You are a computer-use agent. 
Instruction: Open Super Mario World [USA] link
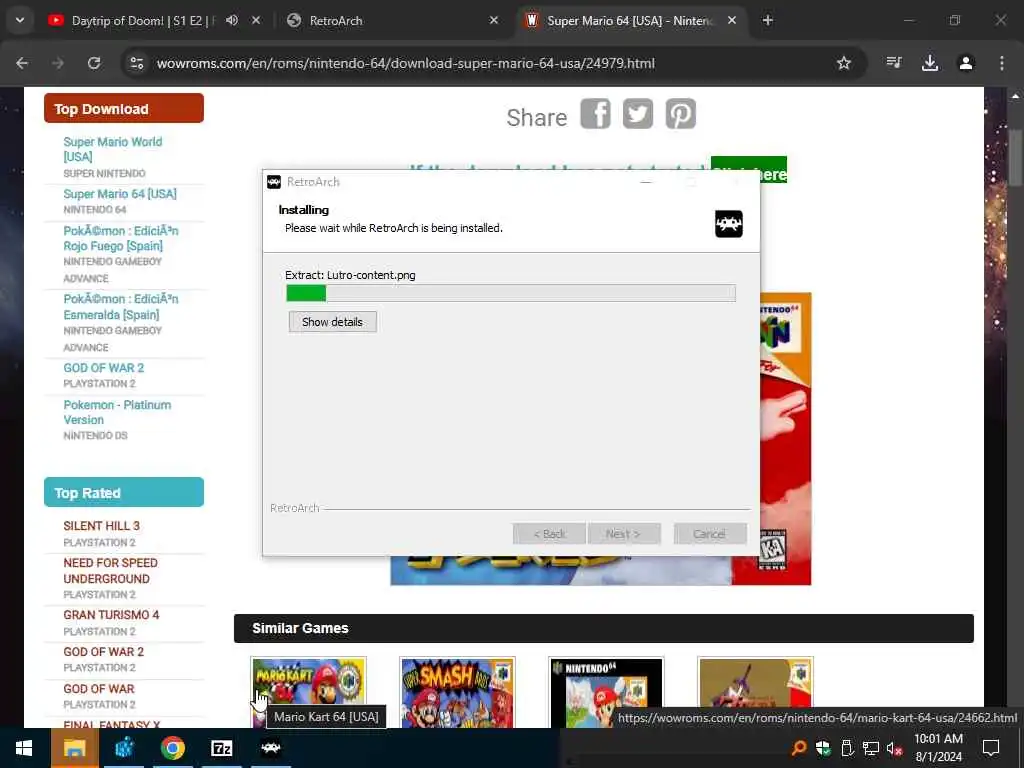click(112, 149)
